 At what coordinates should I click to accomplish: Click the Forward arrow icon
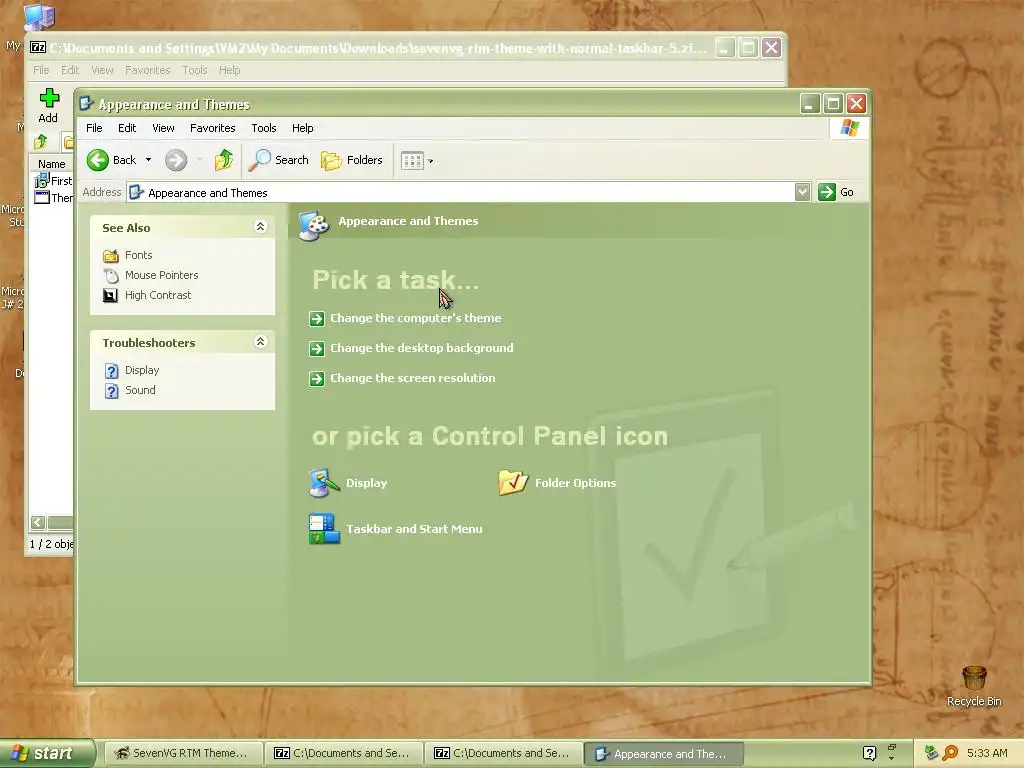[176, 160]
